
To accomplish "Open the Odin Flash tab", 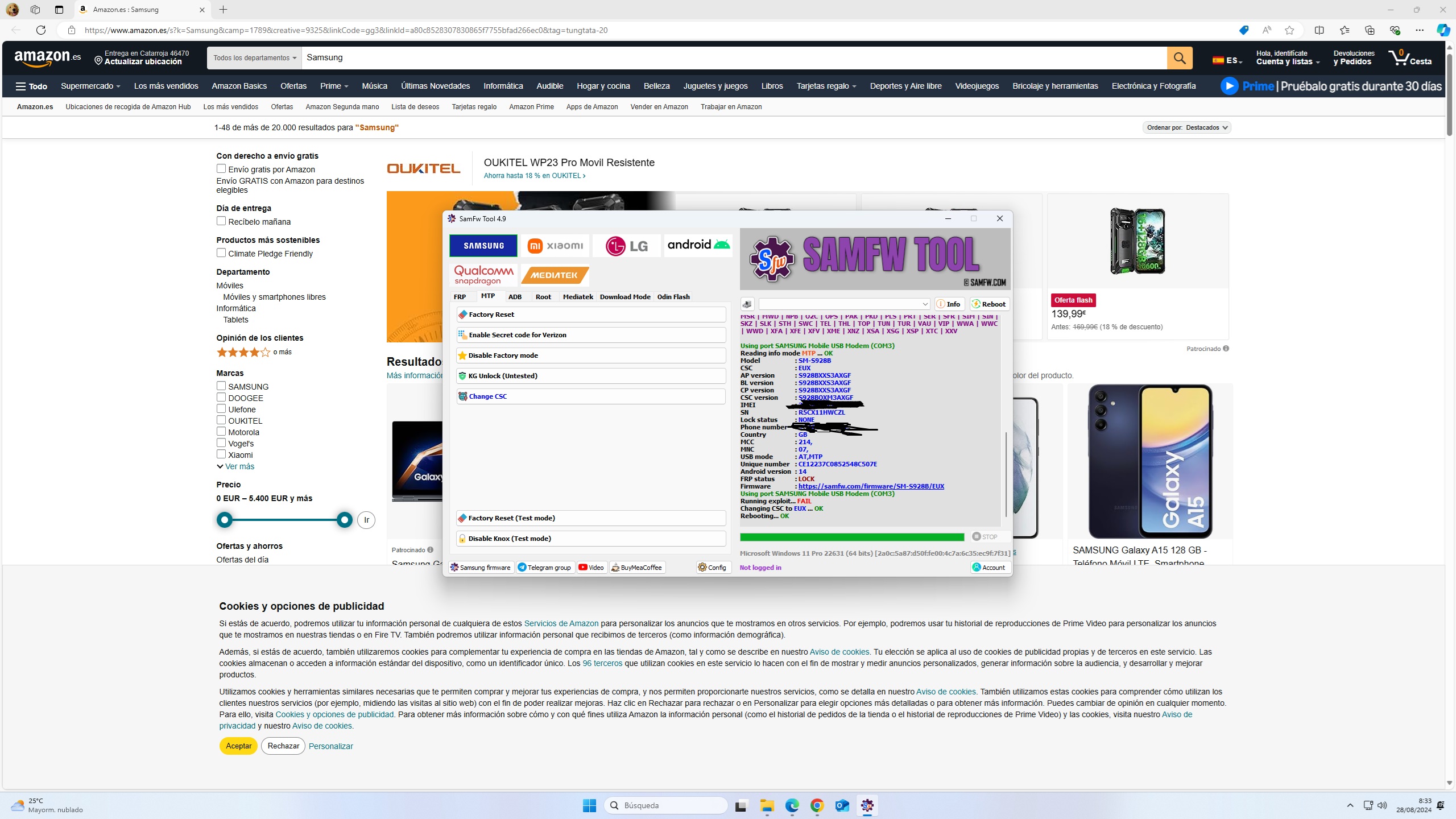I will pyautogui.click(x=673, y=297).
